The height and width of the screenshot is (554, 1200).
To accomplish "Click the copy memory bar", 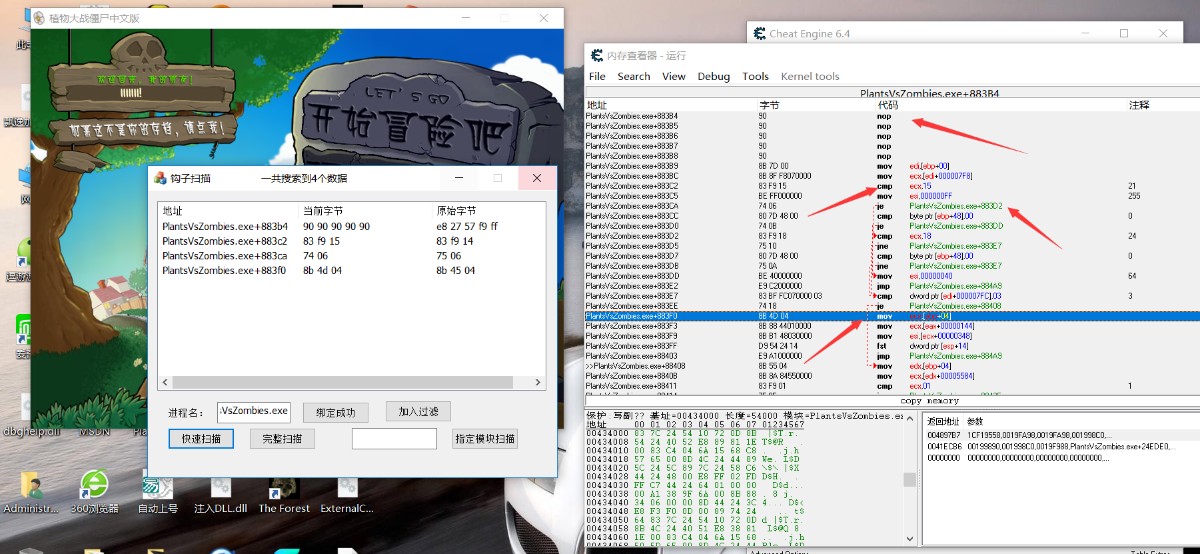I will click(892, 400).
